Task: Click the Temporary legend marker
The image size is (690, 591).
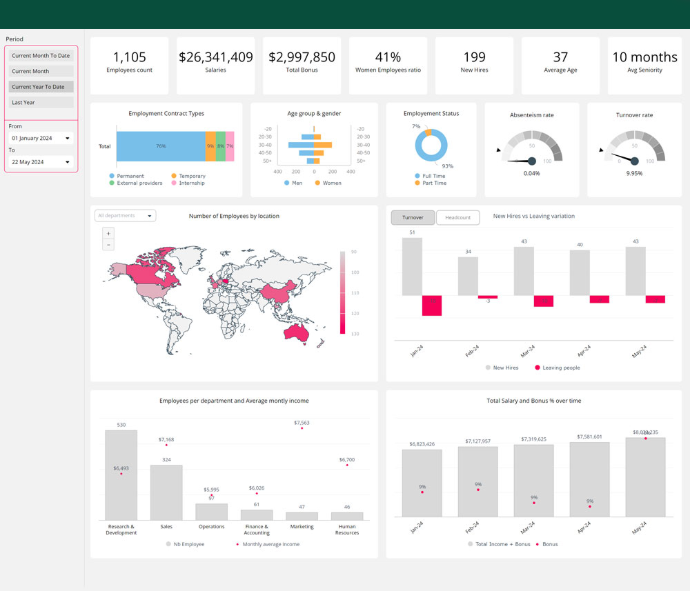Action: (174, 175)
